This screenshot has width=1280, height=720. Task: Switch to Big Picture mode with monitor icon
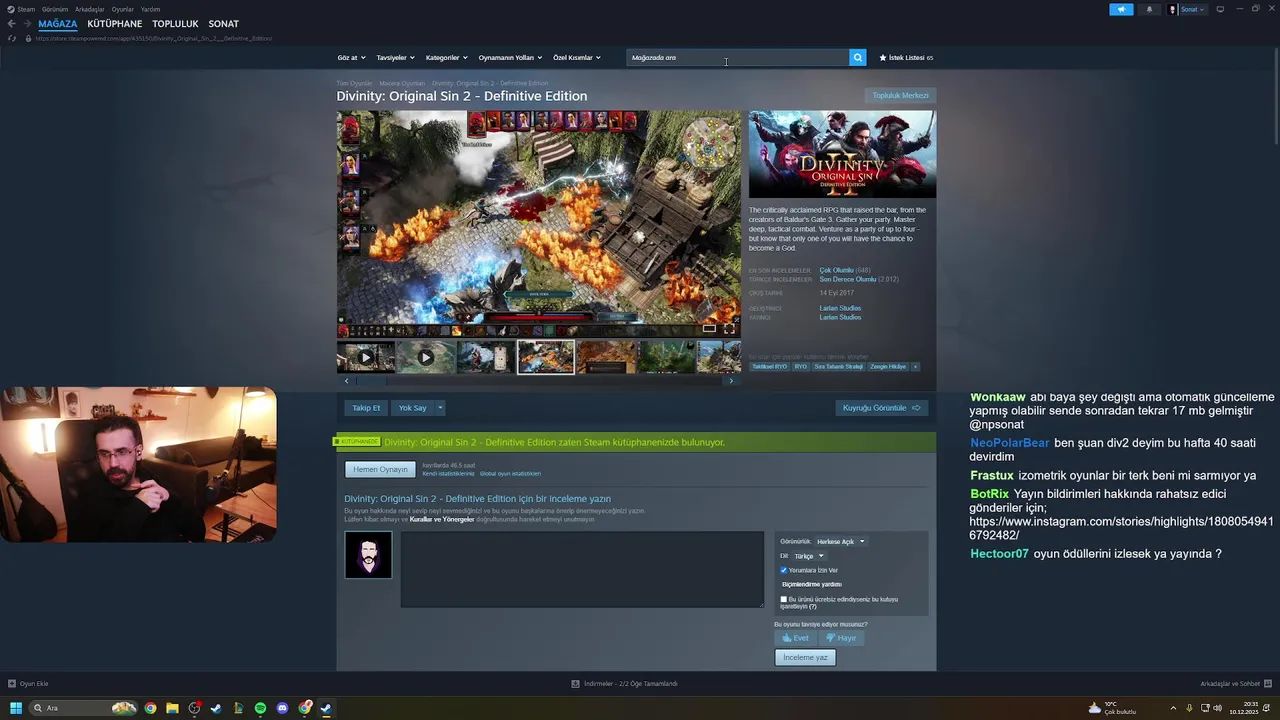pos(1220,9)
